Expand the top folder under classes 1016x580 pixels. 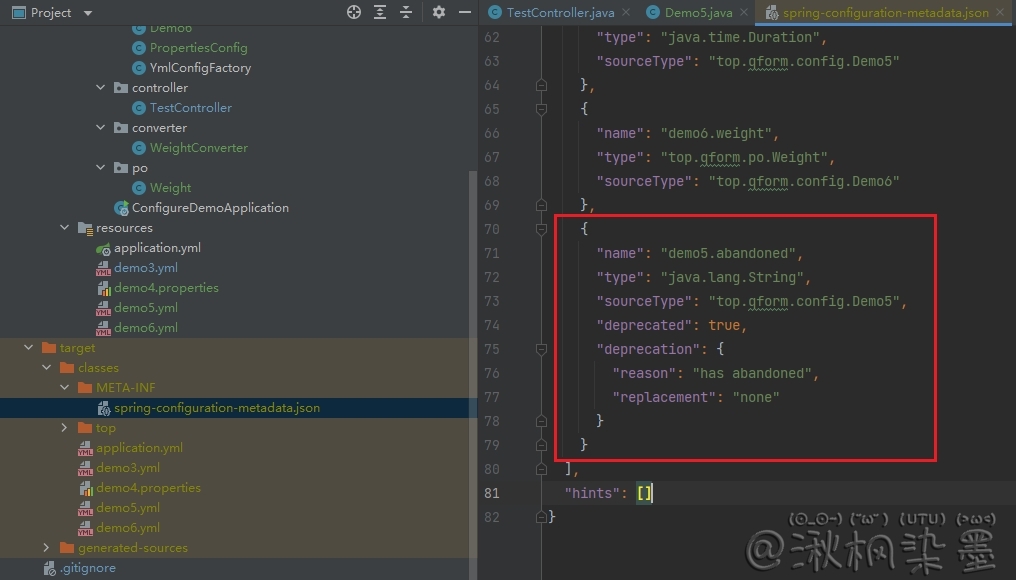(65, 428)
